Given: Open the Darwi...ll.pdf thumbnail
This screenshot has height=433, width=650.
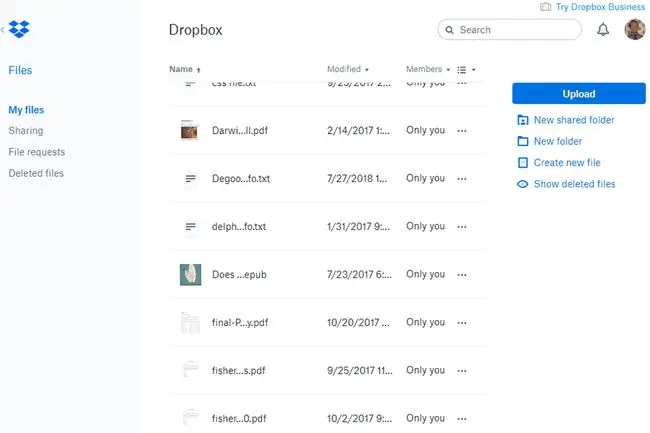Looking at the screenshot, I should [x=190, y=130].
